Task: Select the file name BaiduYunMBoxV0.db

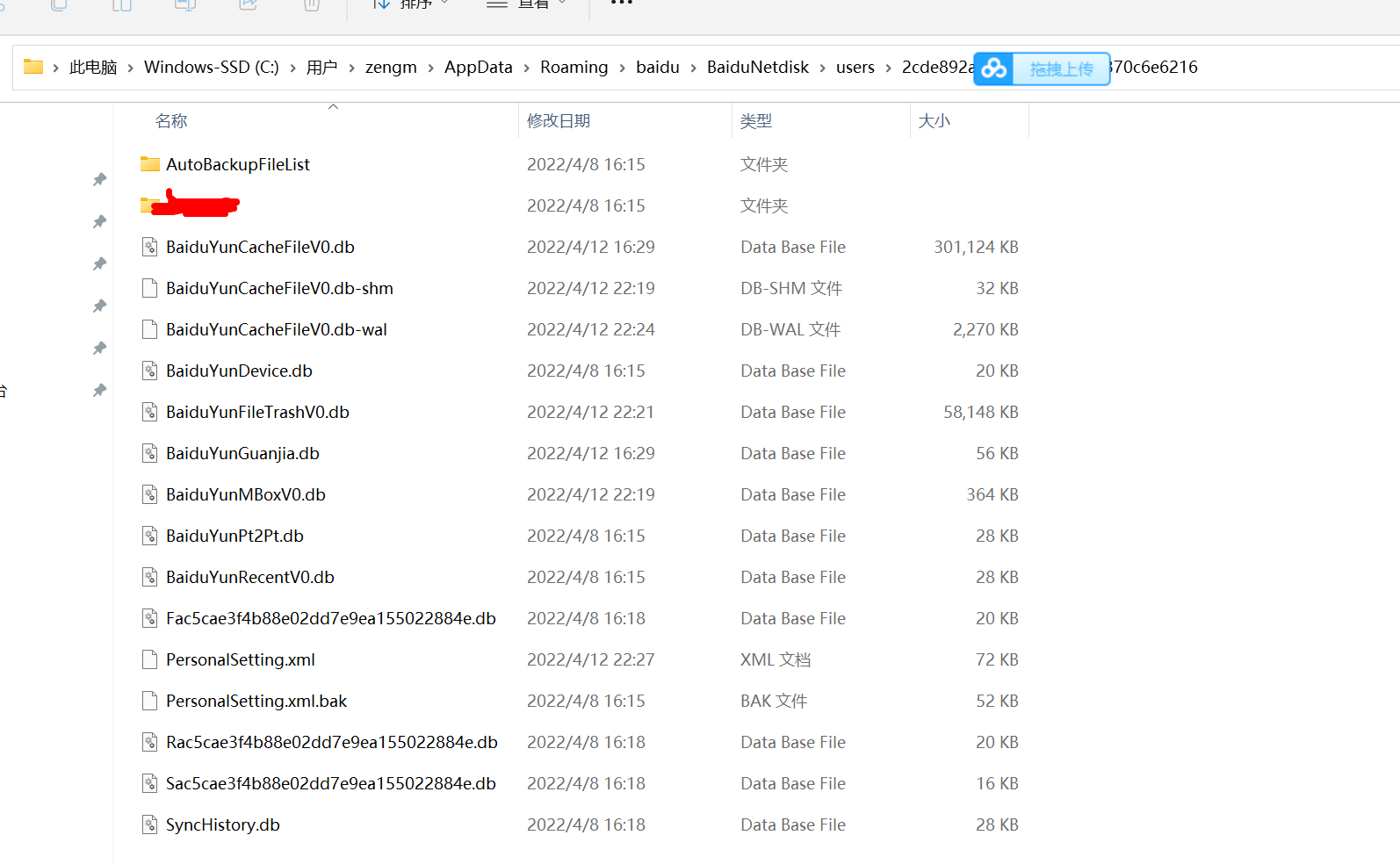Action: coord(246,494)
